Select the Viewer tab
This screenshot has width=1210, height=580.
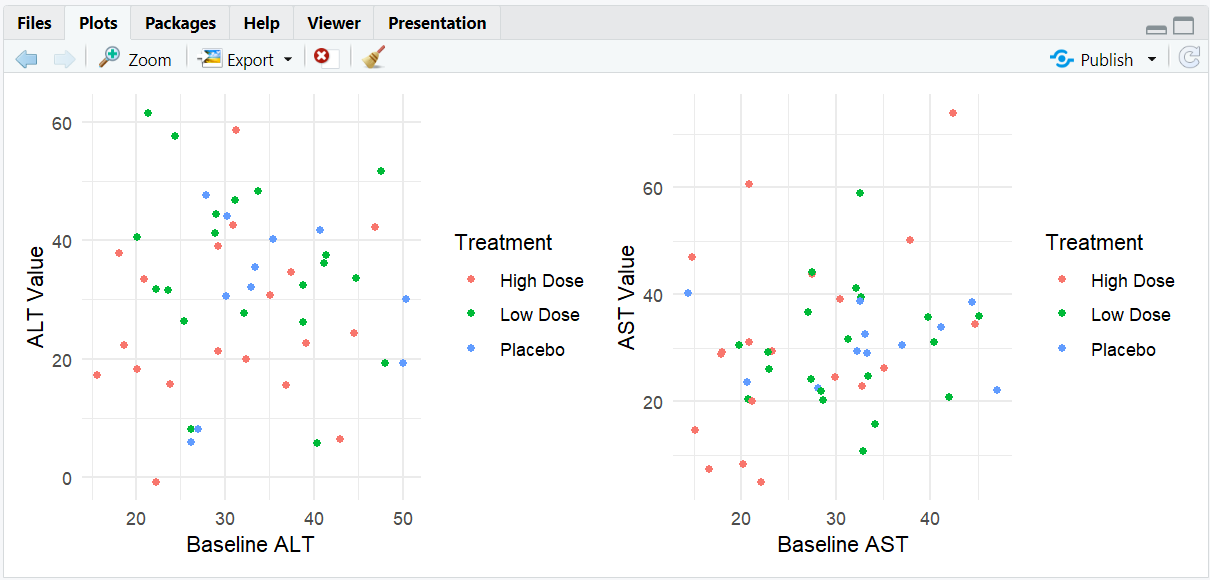334,23
